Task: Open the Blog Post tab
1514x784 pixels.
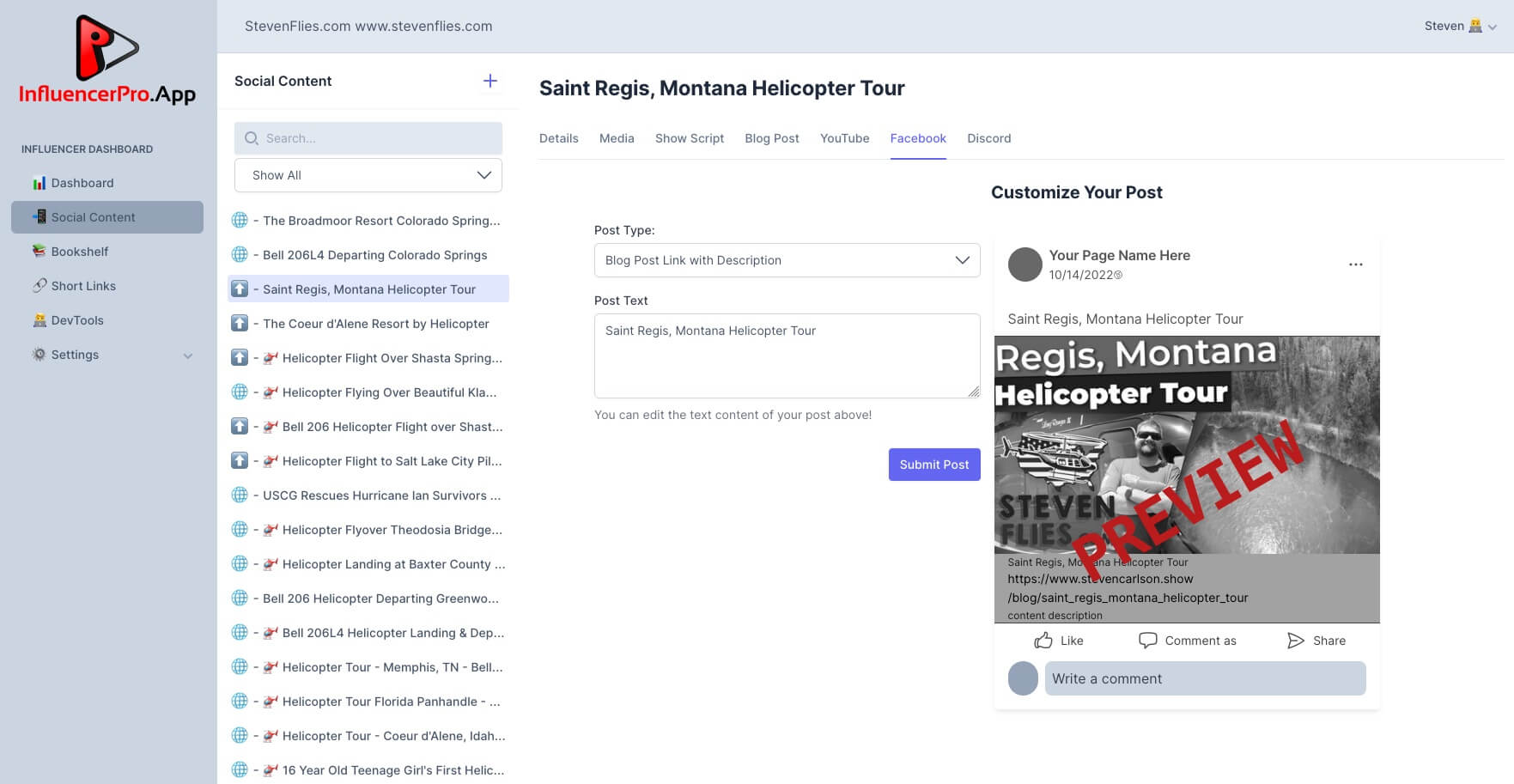Action: click(x=772, y=138)
